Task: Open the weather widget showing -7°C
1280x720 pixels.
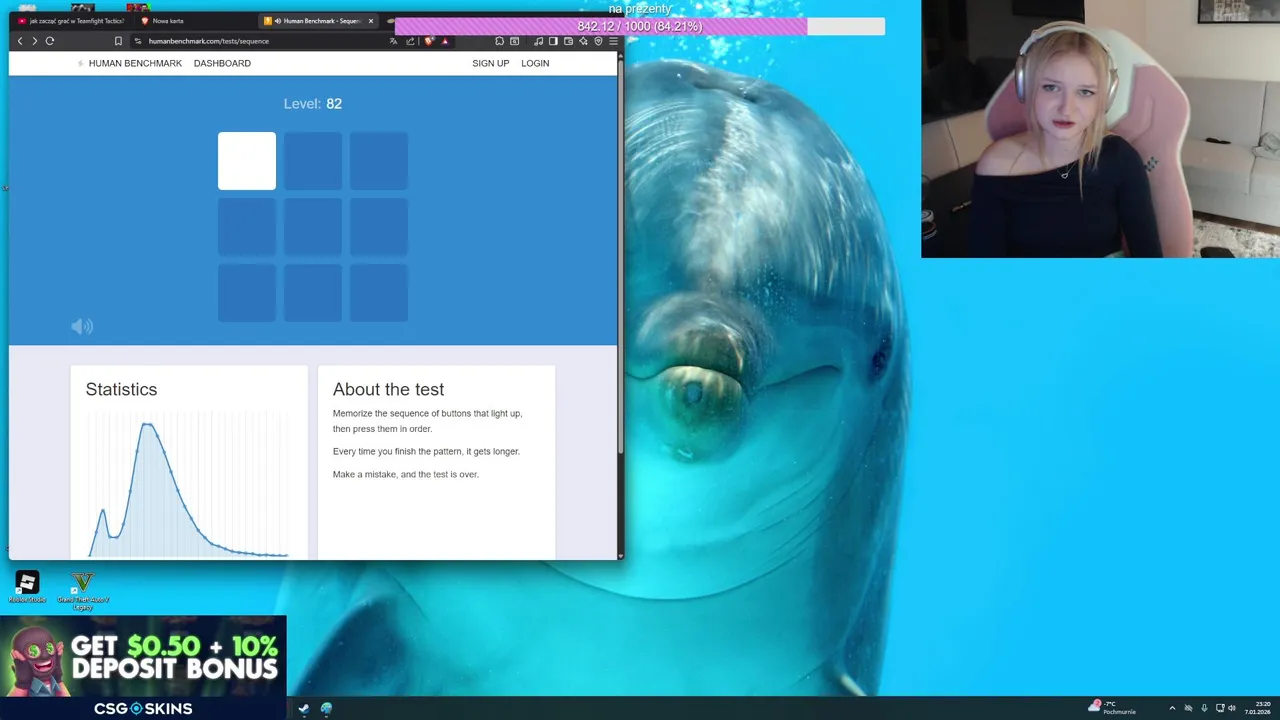Action: pyautogui.click(x=1112, y=707)
